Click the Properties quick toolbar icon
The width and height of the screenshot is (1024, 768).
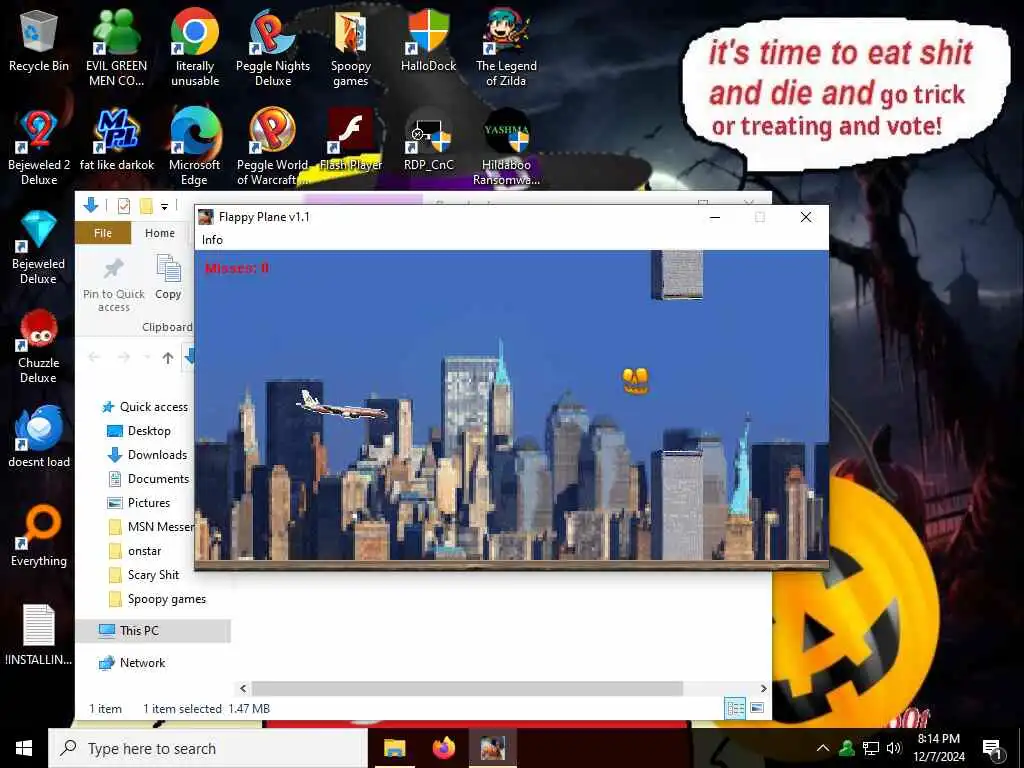[123, 206]
